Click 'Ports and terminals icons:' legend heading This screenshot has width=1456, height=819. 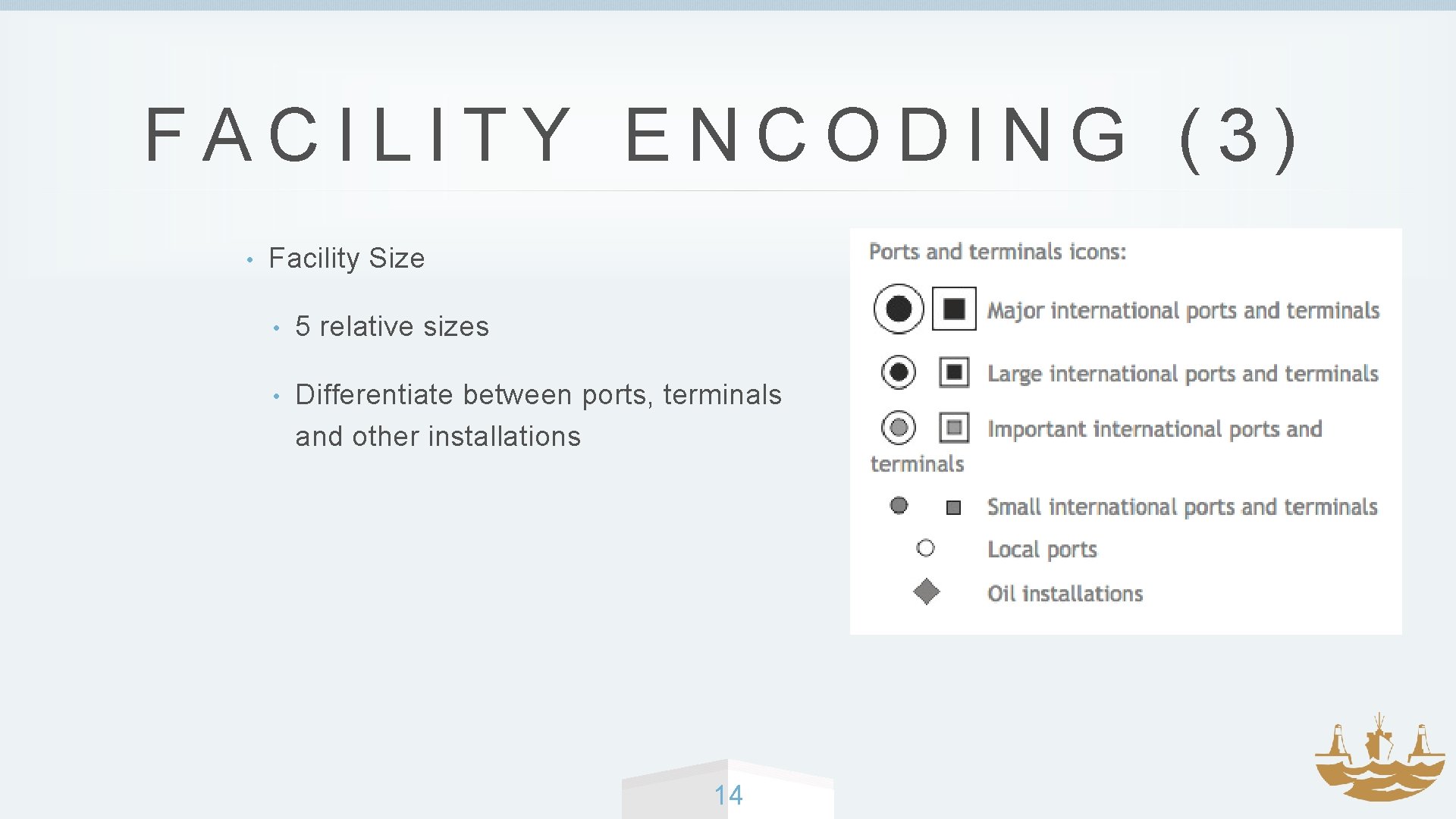(997, 252)
